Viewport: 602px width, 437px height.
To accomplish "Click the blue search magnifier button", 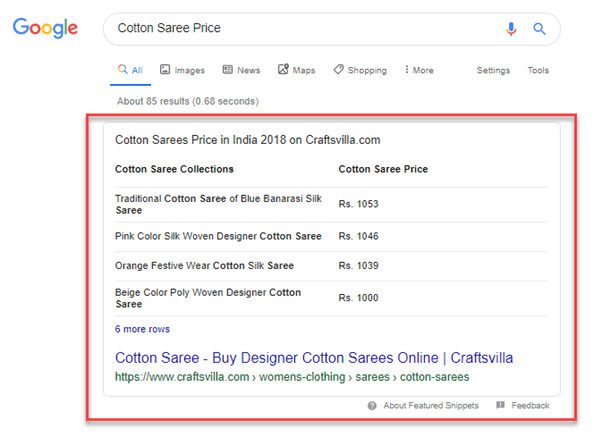I will (539, 28).
